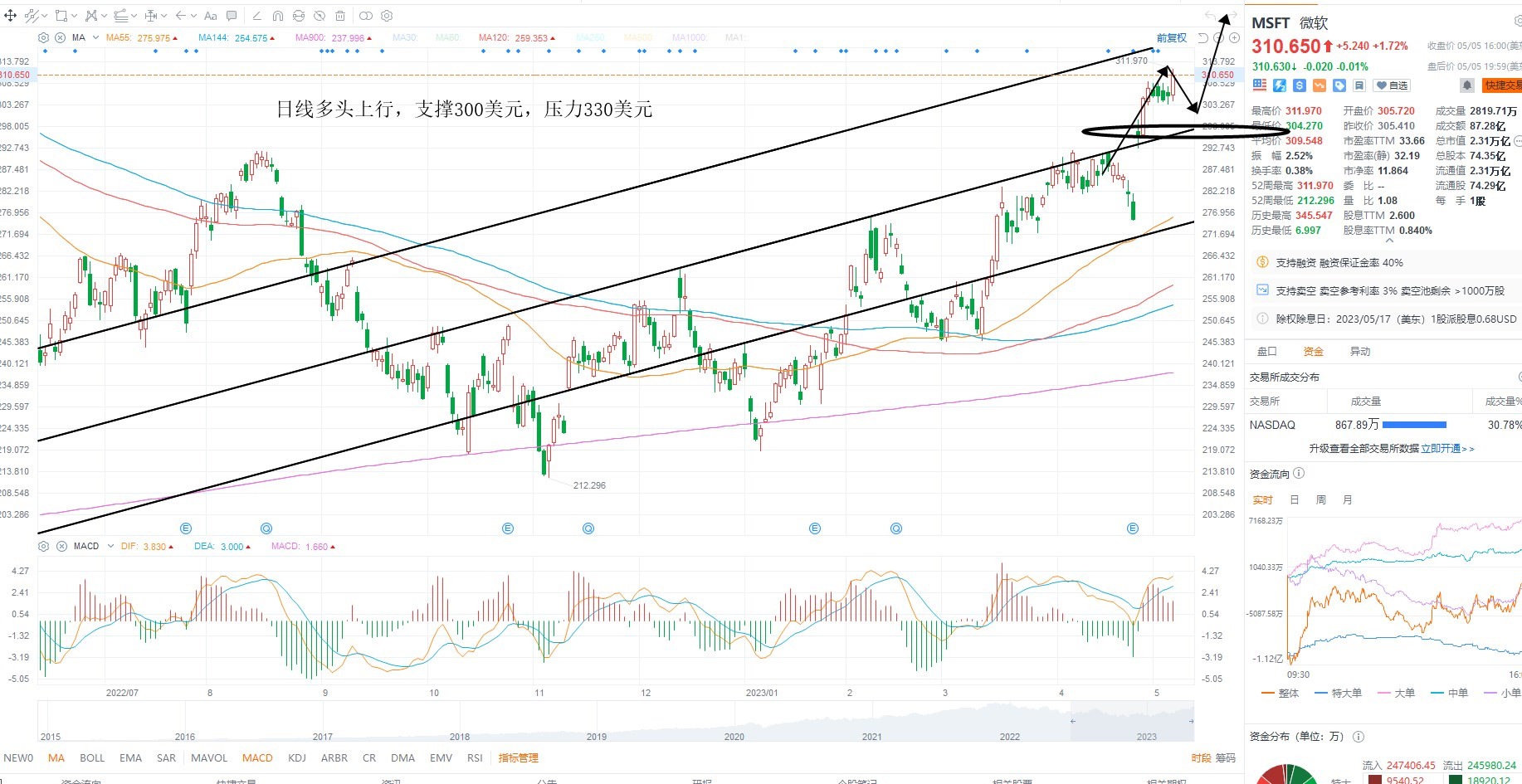Open MACD indicator settings gear
1522x784 pixels.
(x=44, y=546)
